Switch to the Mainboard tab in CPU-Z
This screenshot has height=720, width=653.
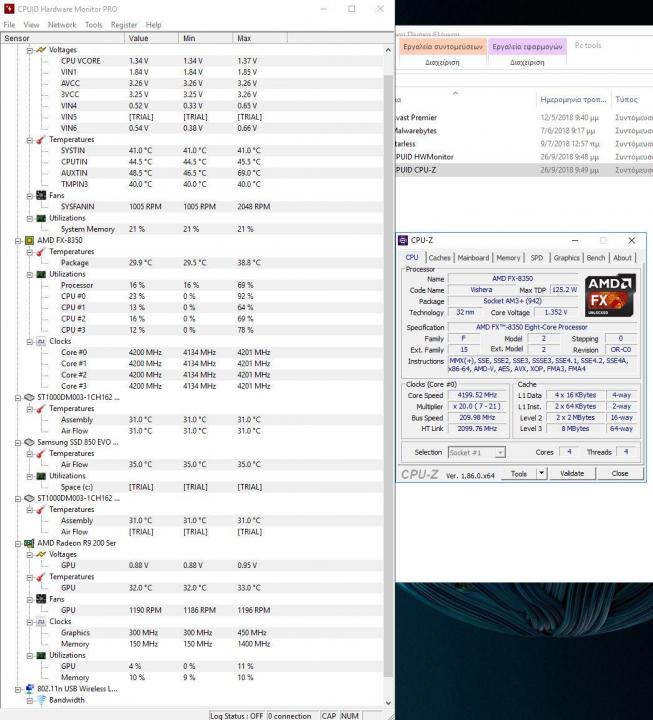473,258
